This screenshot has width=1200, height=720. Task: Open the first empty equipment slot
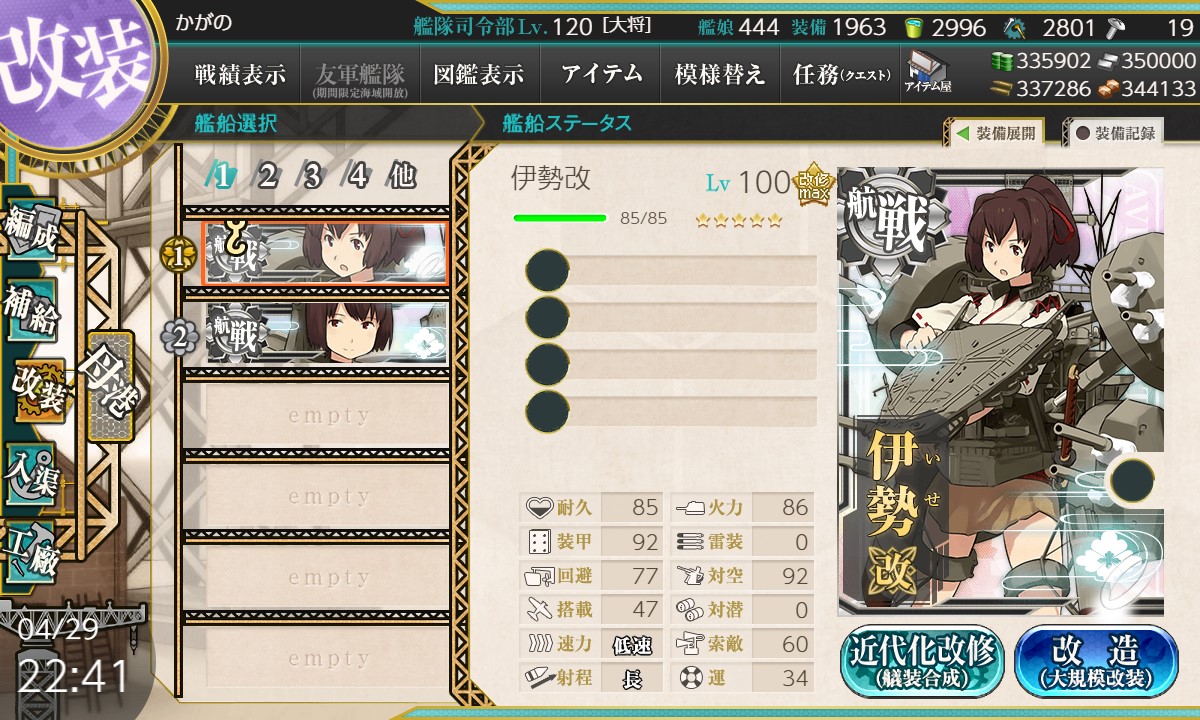(x=672, y=270)
